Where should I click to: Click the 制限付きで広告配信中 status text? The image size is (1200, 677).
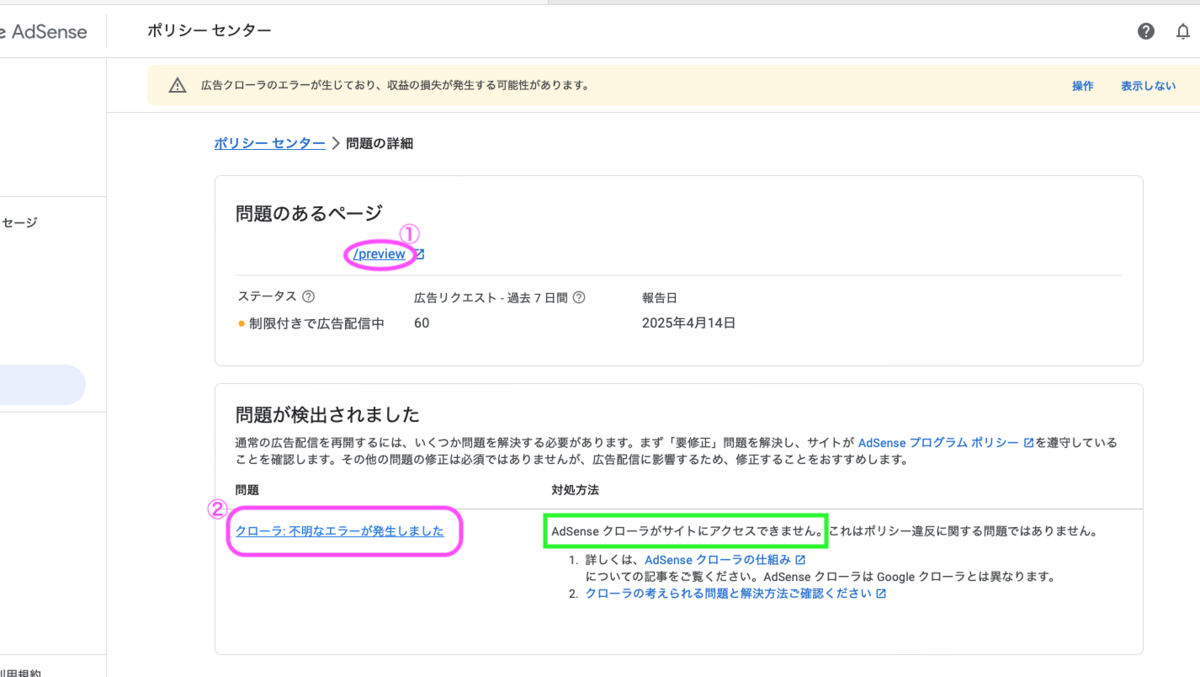point(317,323)
